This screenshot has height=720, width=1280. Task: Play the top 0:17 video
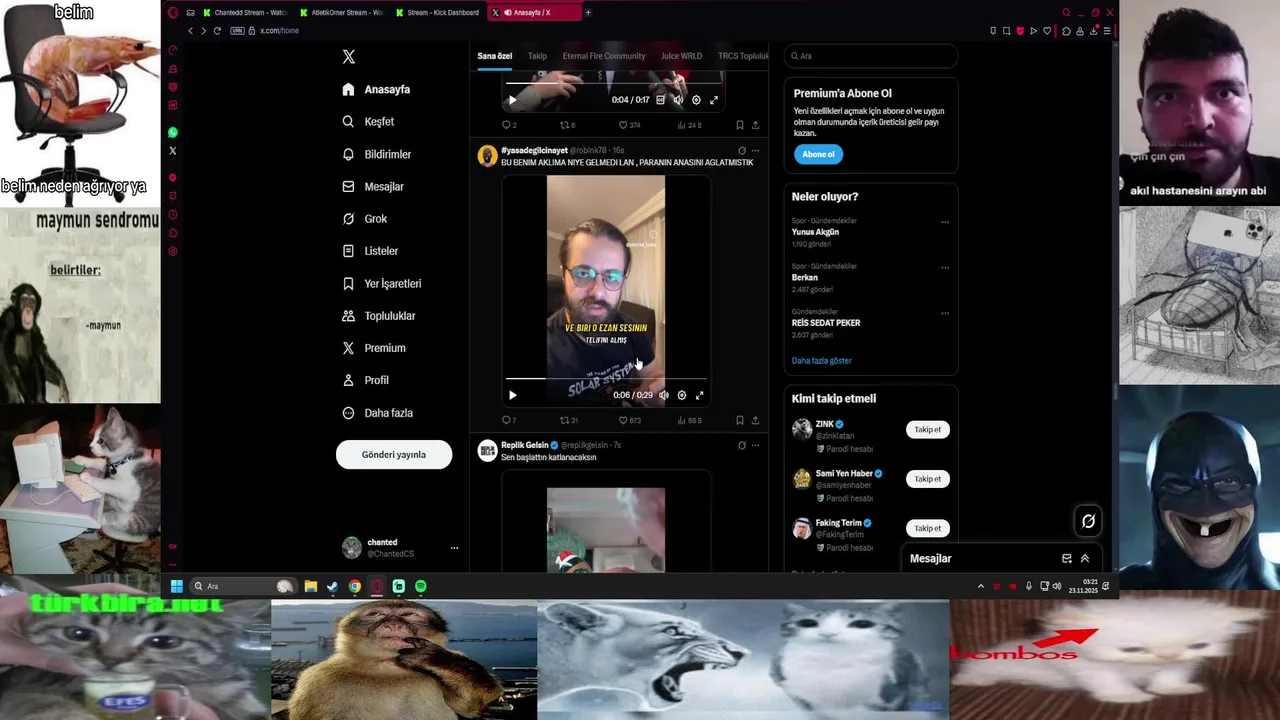513,100
